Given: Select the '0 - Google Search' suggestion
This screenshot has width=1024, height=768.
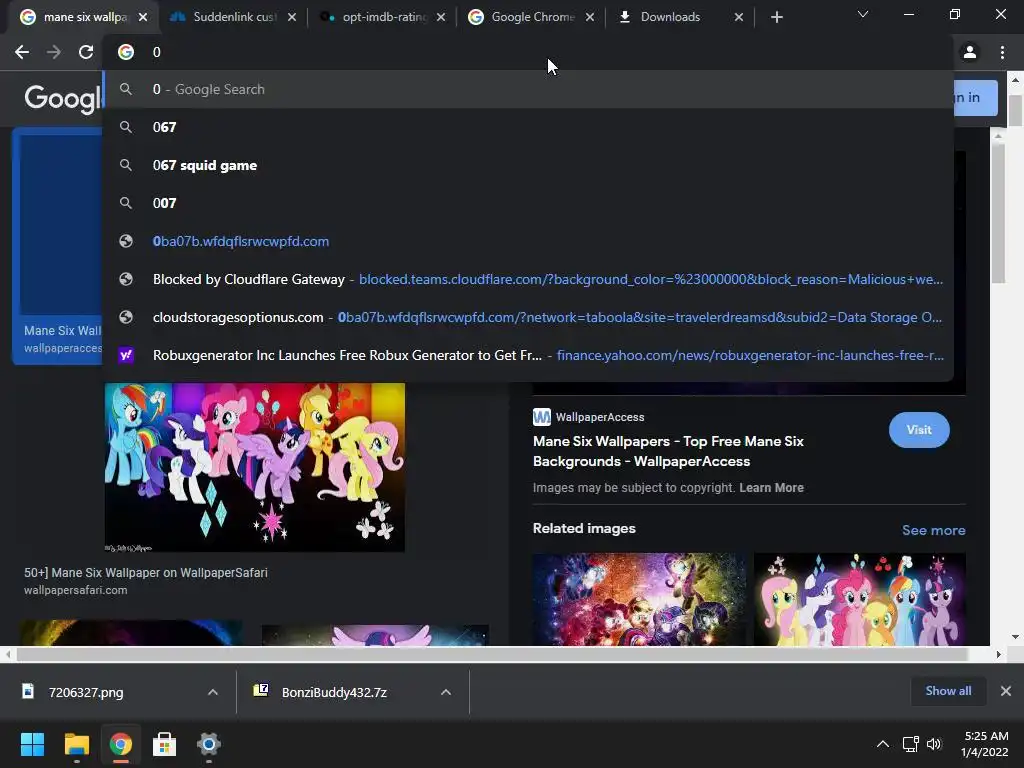Looking at the screenshot, I should tap(528, 89).
